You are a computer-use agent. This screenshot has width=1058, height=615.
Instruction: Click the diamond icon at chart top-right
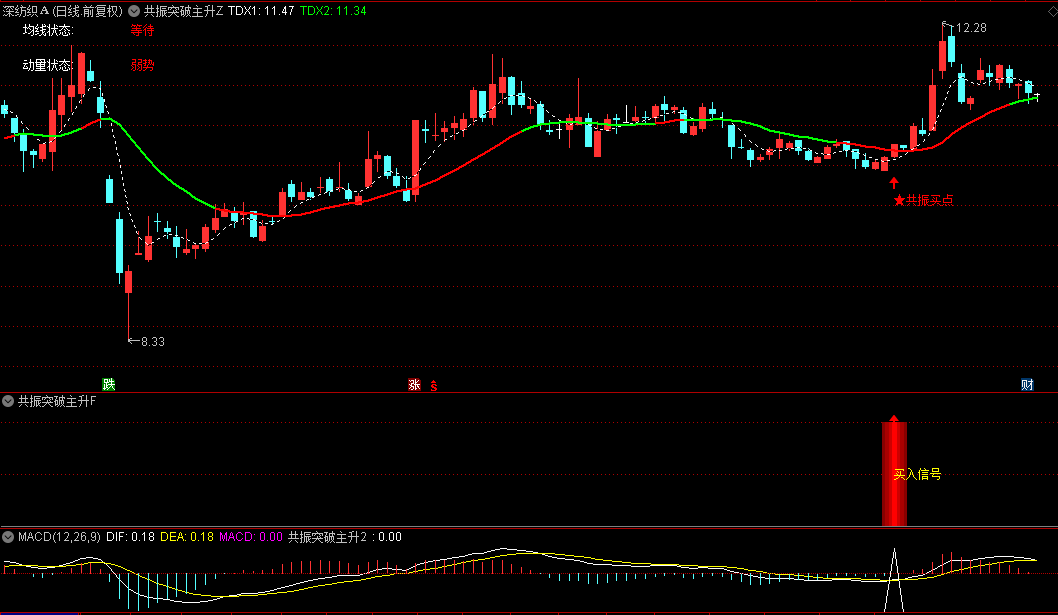[1051, 11]
